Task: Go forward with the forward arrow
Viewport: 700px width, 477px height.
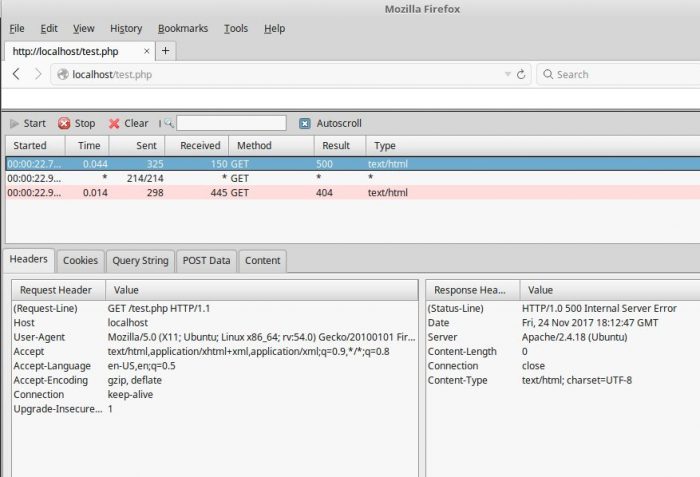Action: [x=38, y=74]
